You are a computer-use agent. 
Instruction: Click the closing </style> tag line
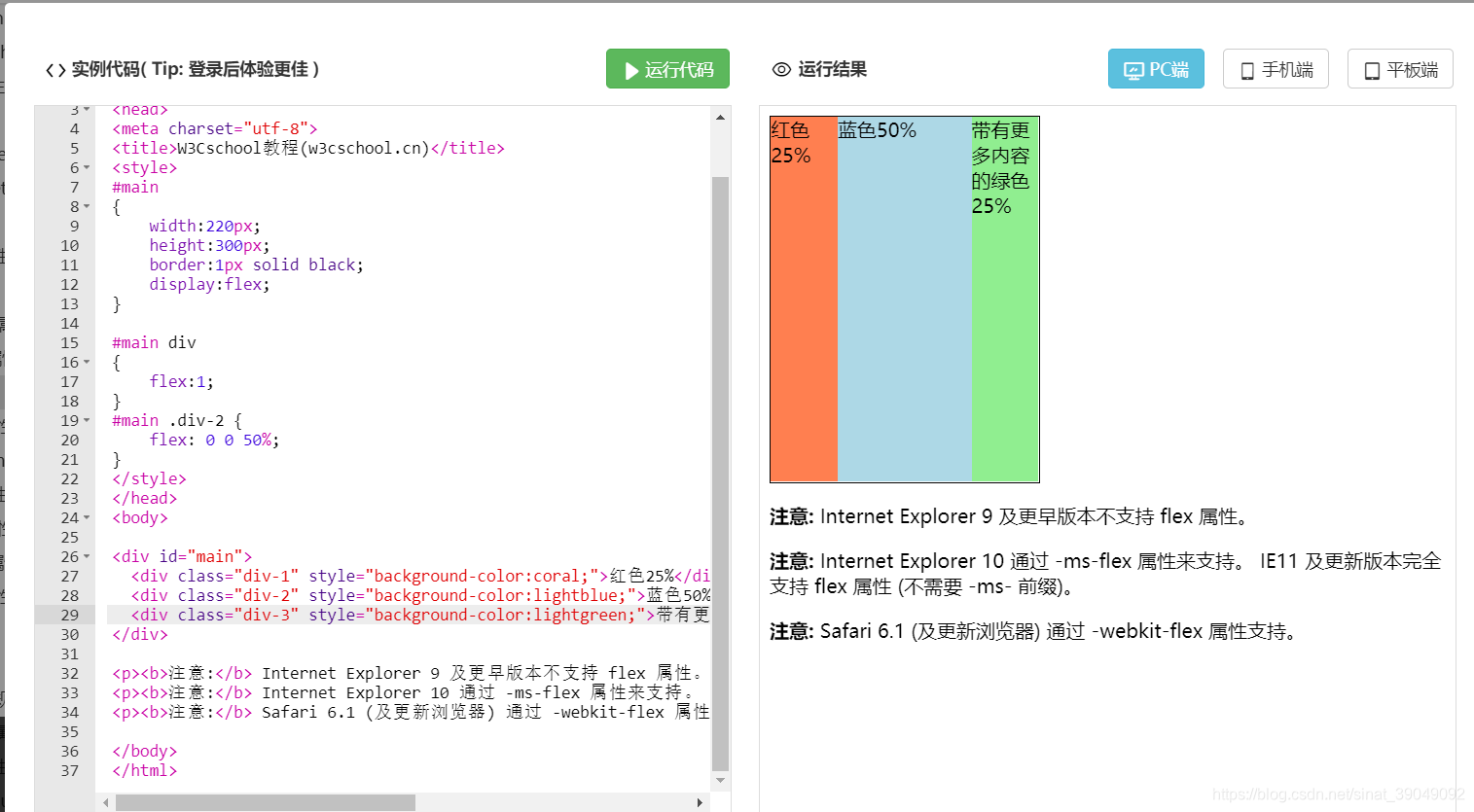coord(149,478)
